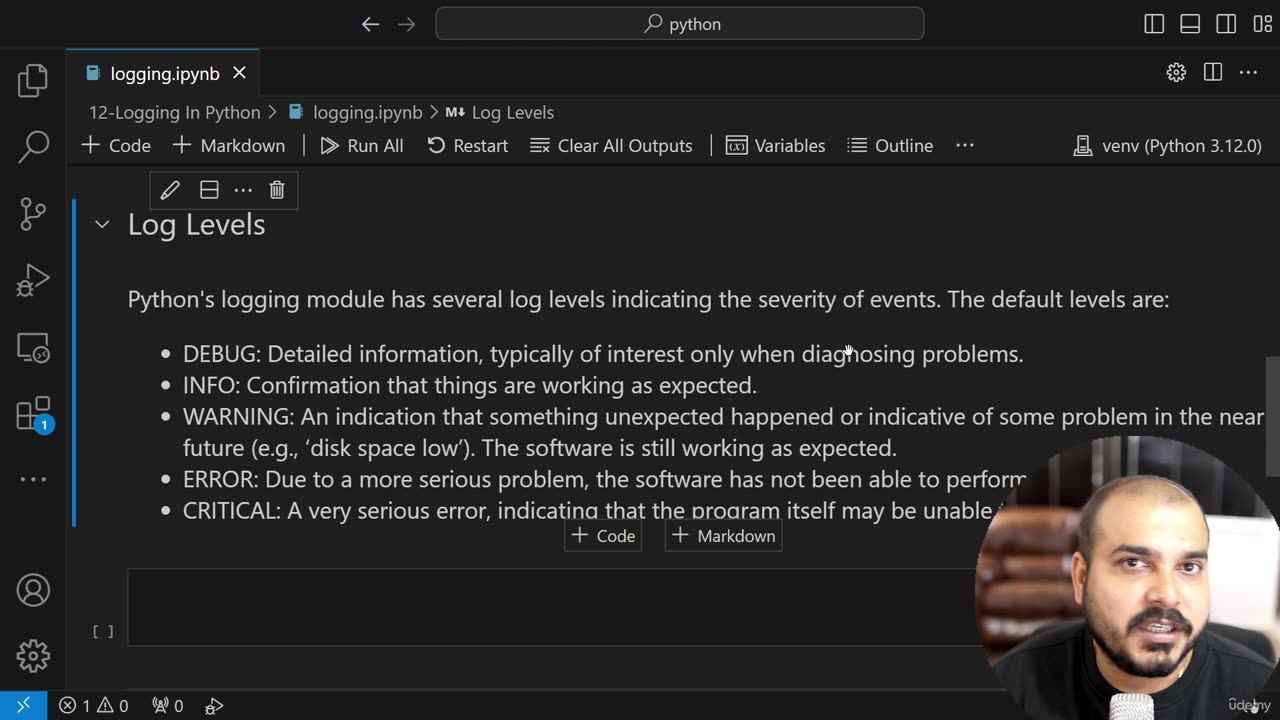Screen dimensions: 1280x720
Task: Open notebook settings gear in editor title
Action: [1176, 72]
